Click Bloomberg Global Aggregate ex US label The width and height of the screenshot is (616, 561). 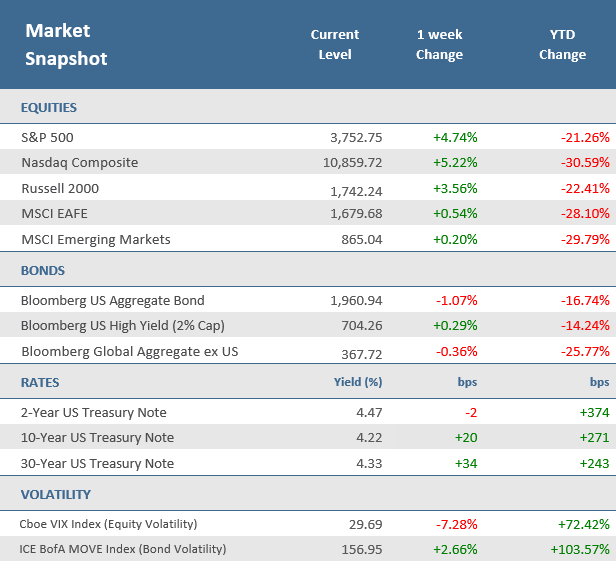point(130,352)
